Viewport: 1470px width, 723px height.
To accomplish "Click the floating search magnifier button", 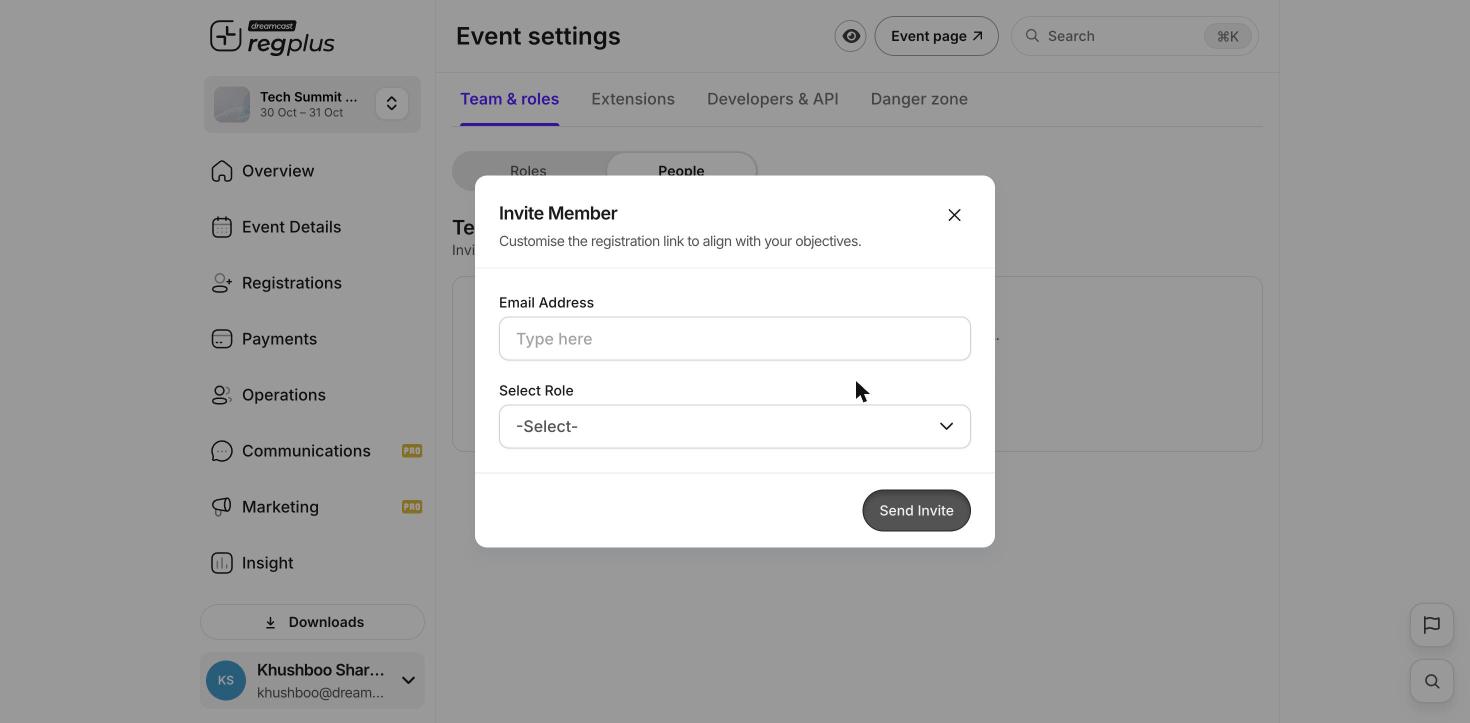I will [1432, 681].
